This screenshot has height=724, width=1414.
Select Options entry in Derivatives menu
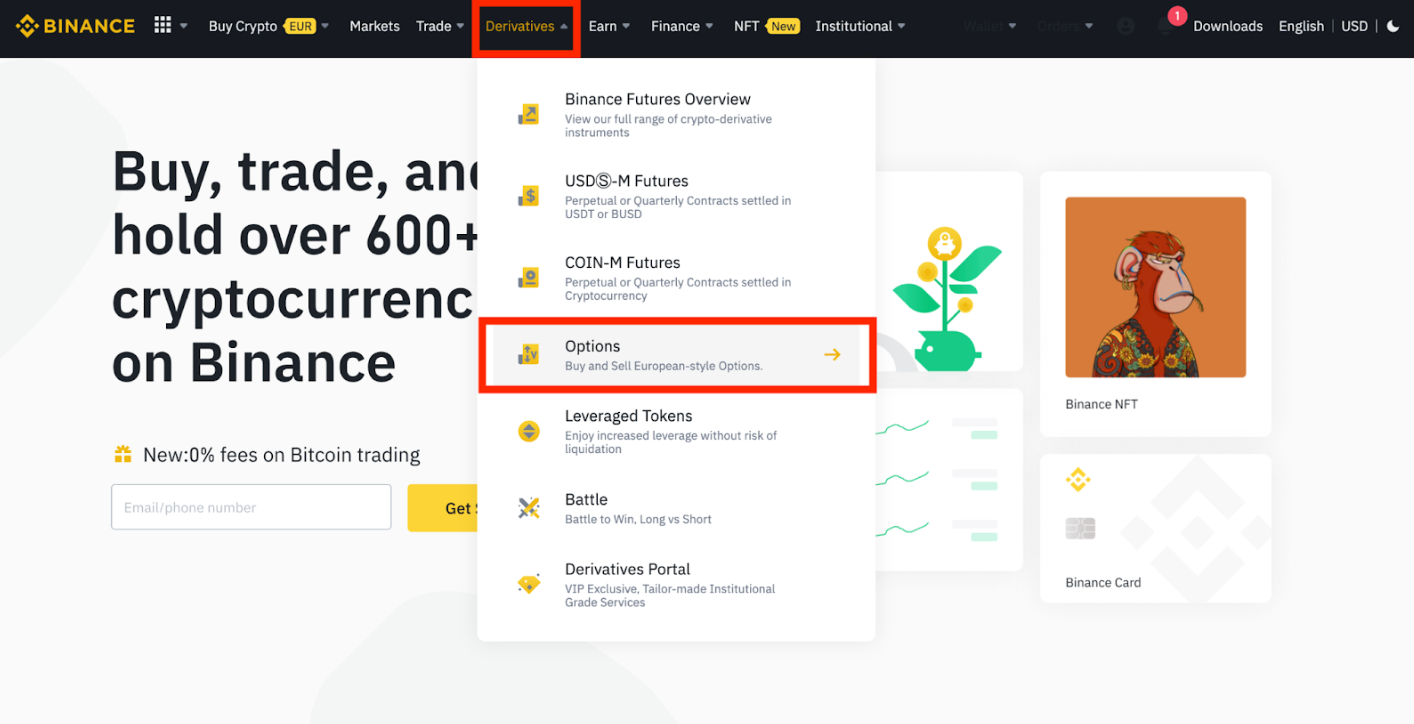pyautogui.click(x=676, y=354)
